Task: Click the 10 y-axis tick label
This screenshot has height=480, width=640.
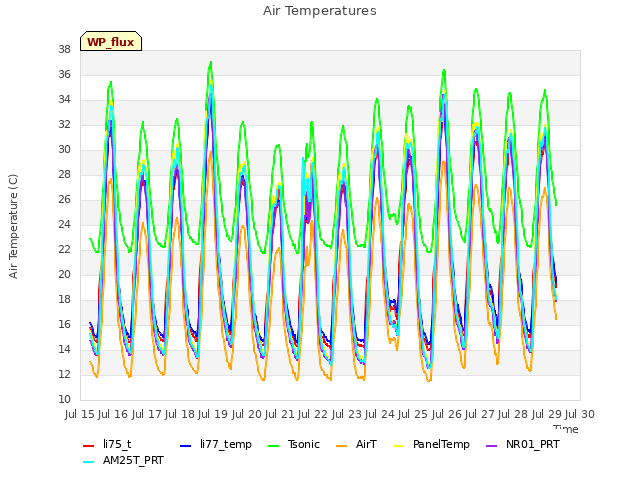Action: click(x=64, y=399)
